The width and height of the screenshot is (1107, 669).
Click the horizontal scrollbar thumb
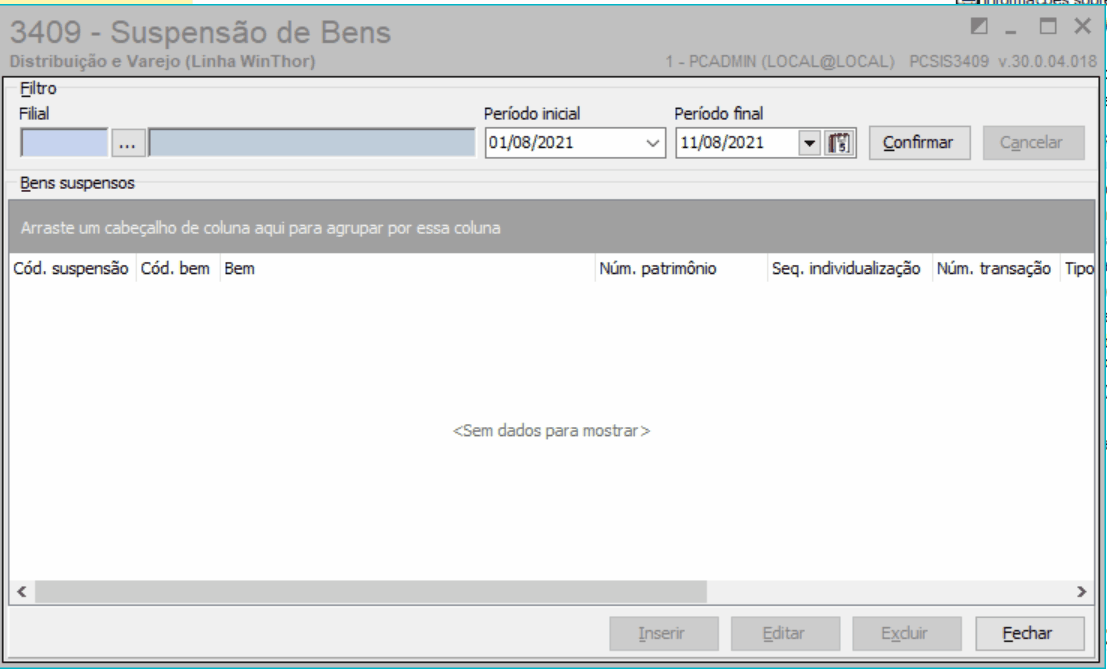pos(371,592)
